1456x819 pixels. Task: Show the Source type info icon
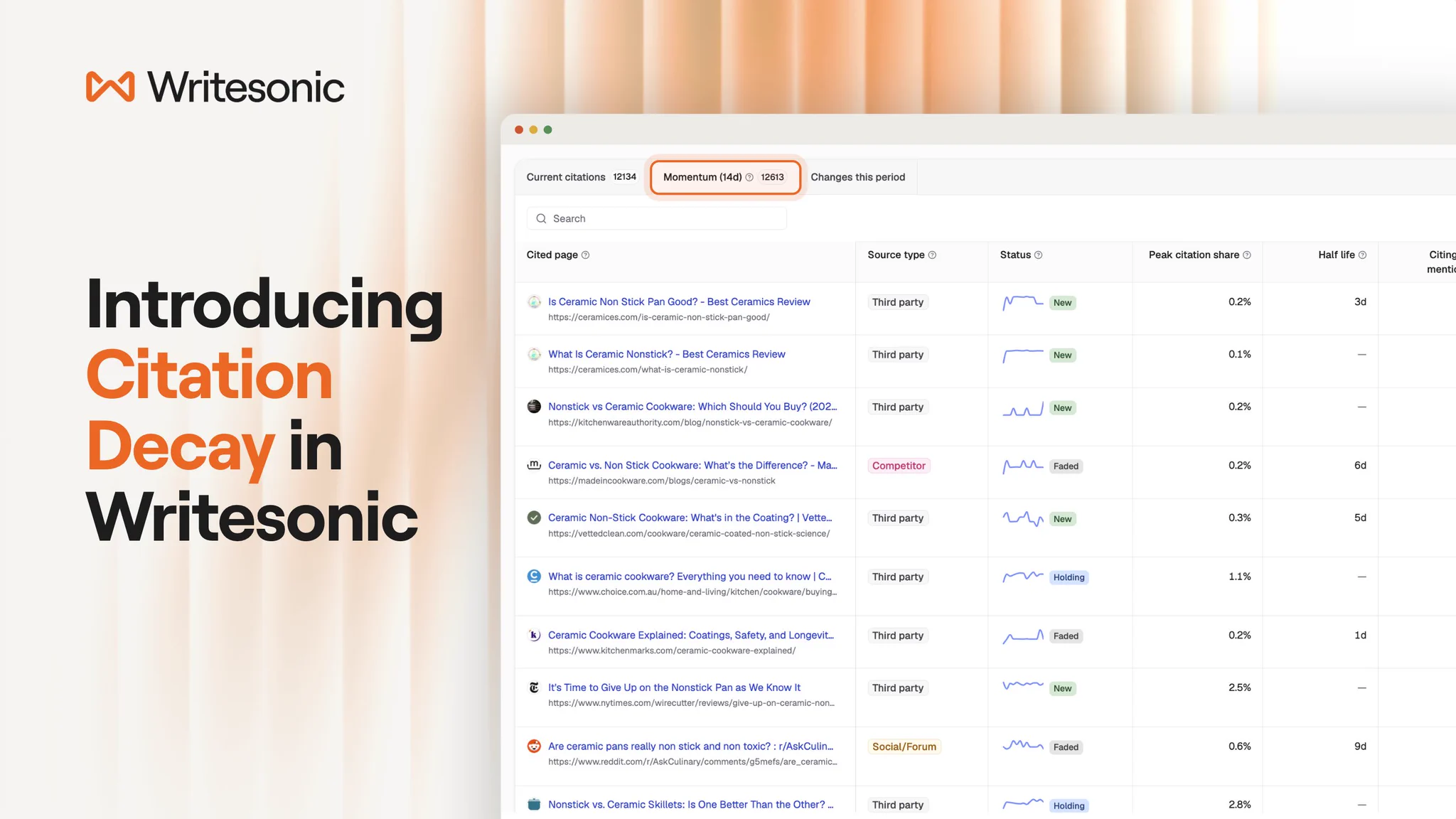coord(932,255)
